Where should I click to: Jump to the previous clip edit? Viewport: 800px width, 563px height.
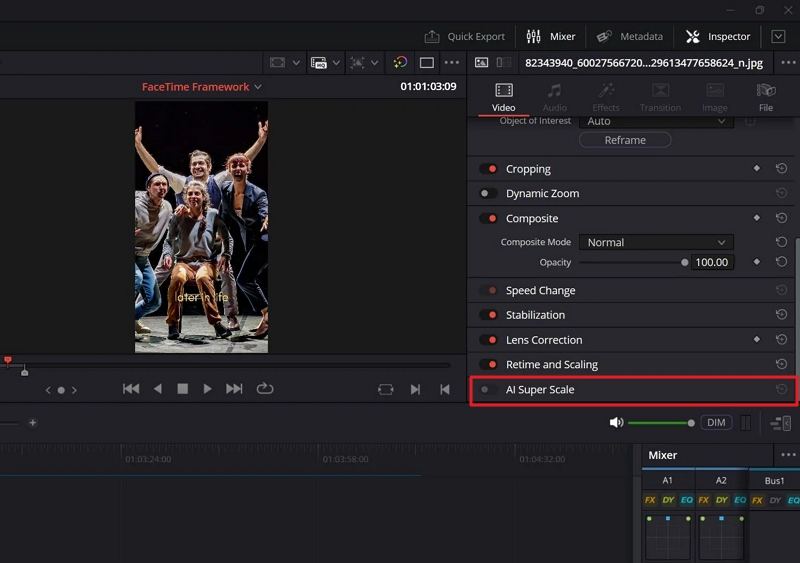[444, 389]
